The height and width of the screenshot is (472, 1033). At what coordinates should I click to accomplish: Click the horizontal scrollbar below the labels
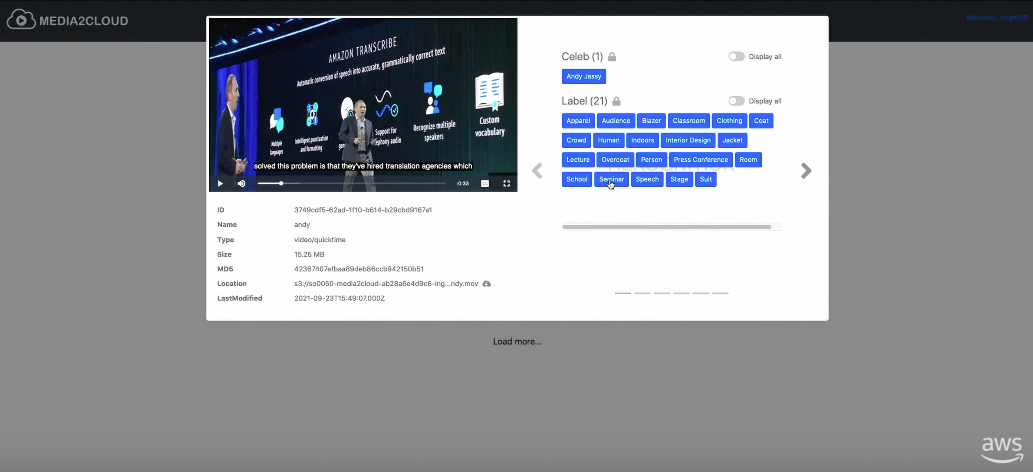[666, 227]
